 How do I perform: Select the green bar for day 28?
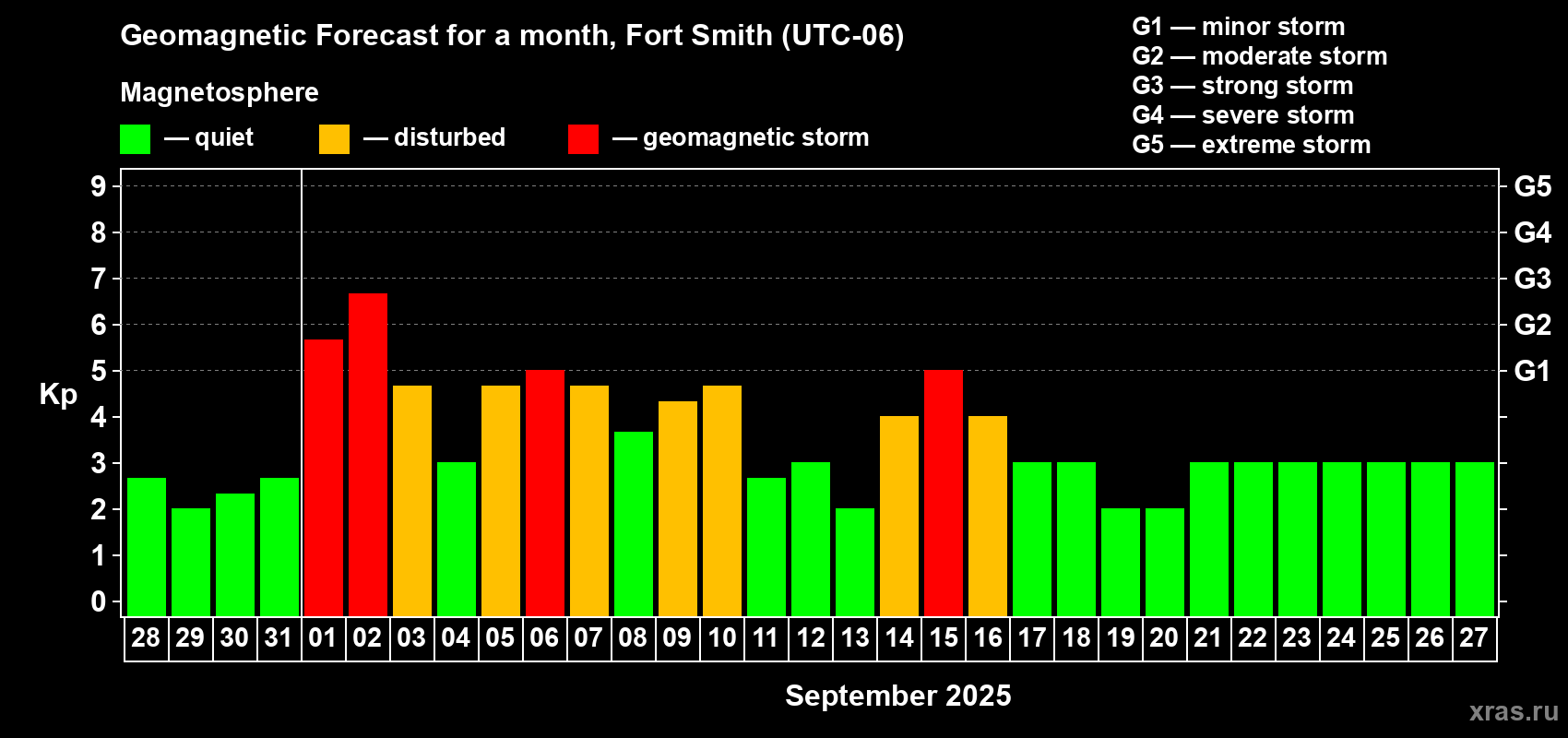pos(147,547)
